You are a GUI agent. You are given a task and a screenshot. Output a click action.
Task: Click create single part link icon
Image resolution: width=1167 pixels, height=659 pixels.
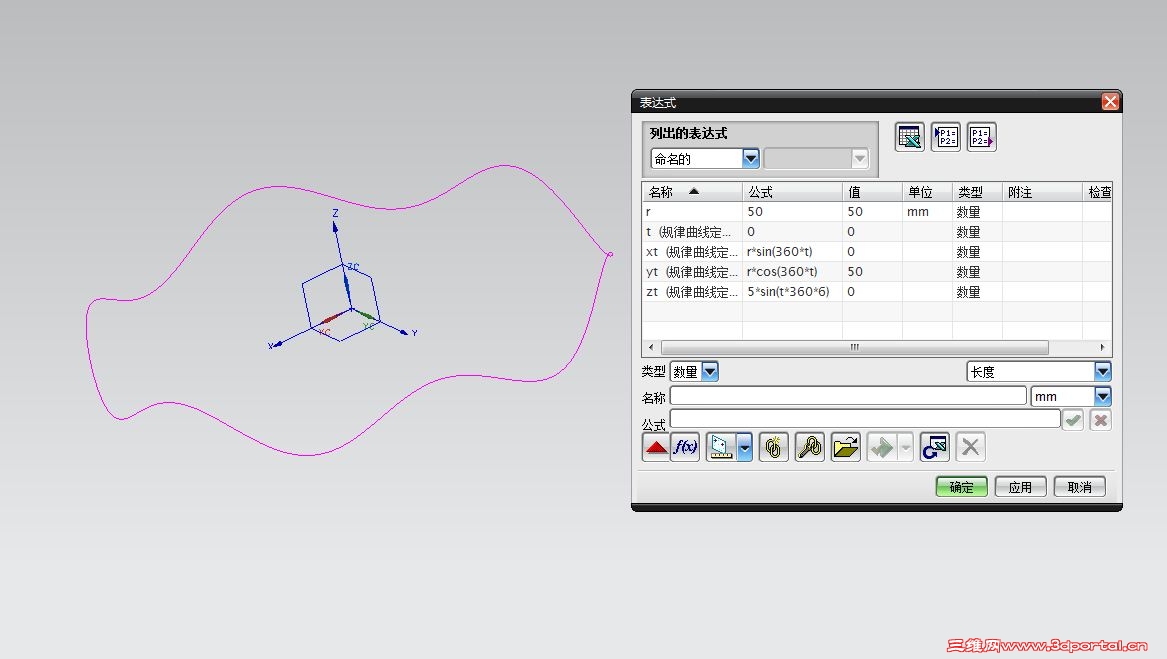[773, 448]
